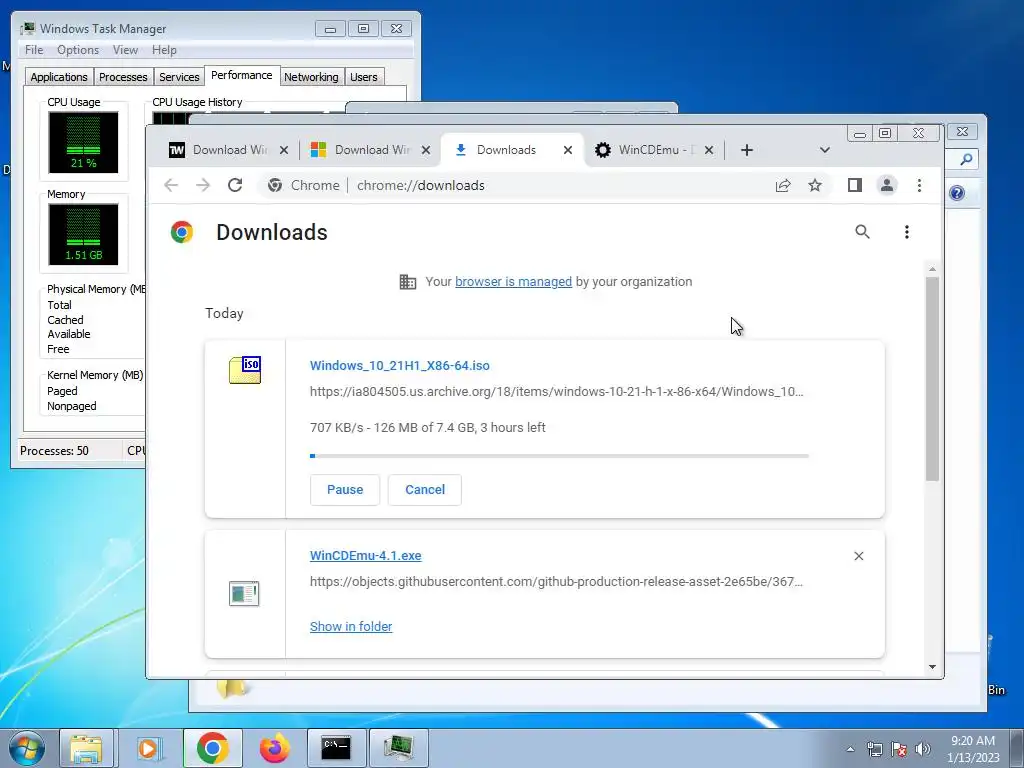The image size is (1024, 768).
Task: Remove WinCDEmu-4.1.exe from the list
Action: (x=859, y=556)
